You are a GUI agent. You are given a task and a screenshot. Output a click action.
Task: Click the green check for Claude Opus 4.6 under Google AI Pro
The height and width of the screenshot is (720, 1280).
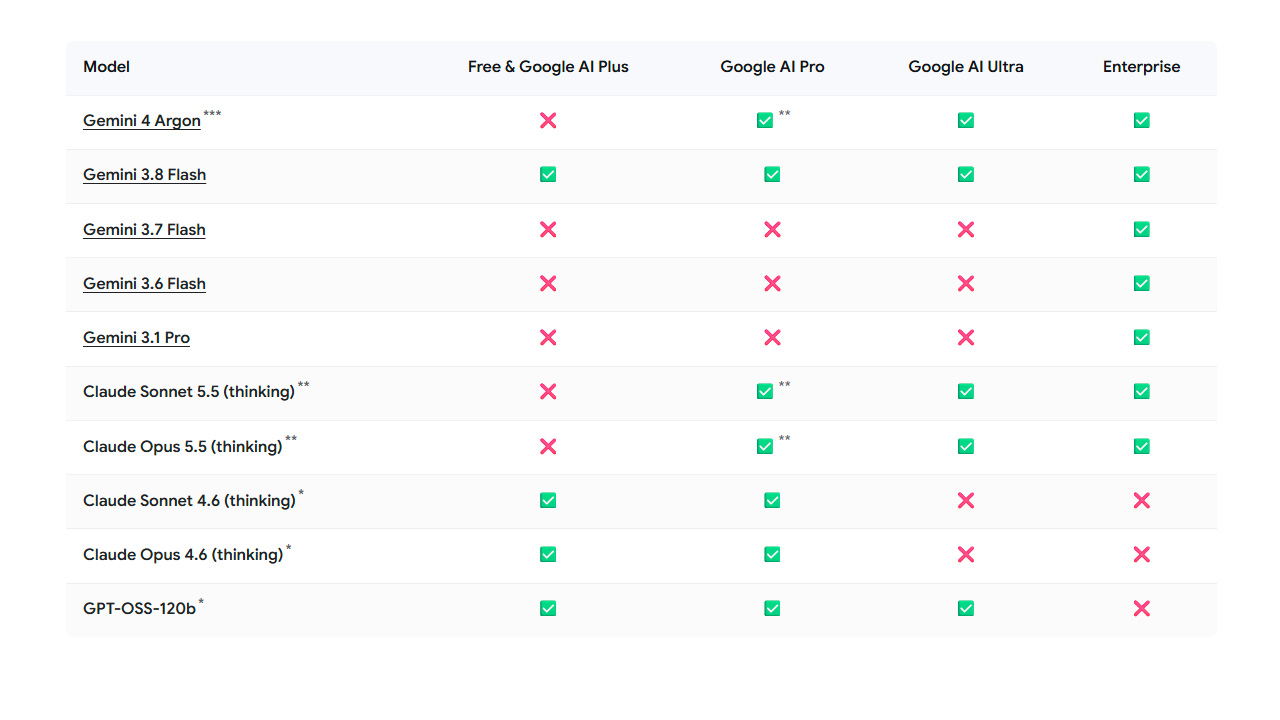click(x=772, y=555)
